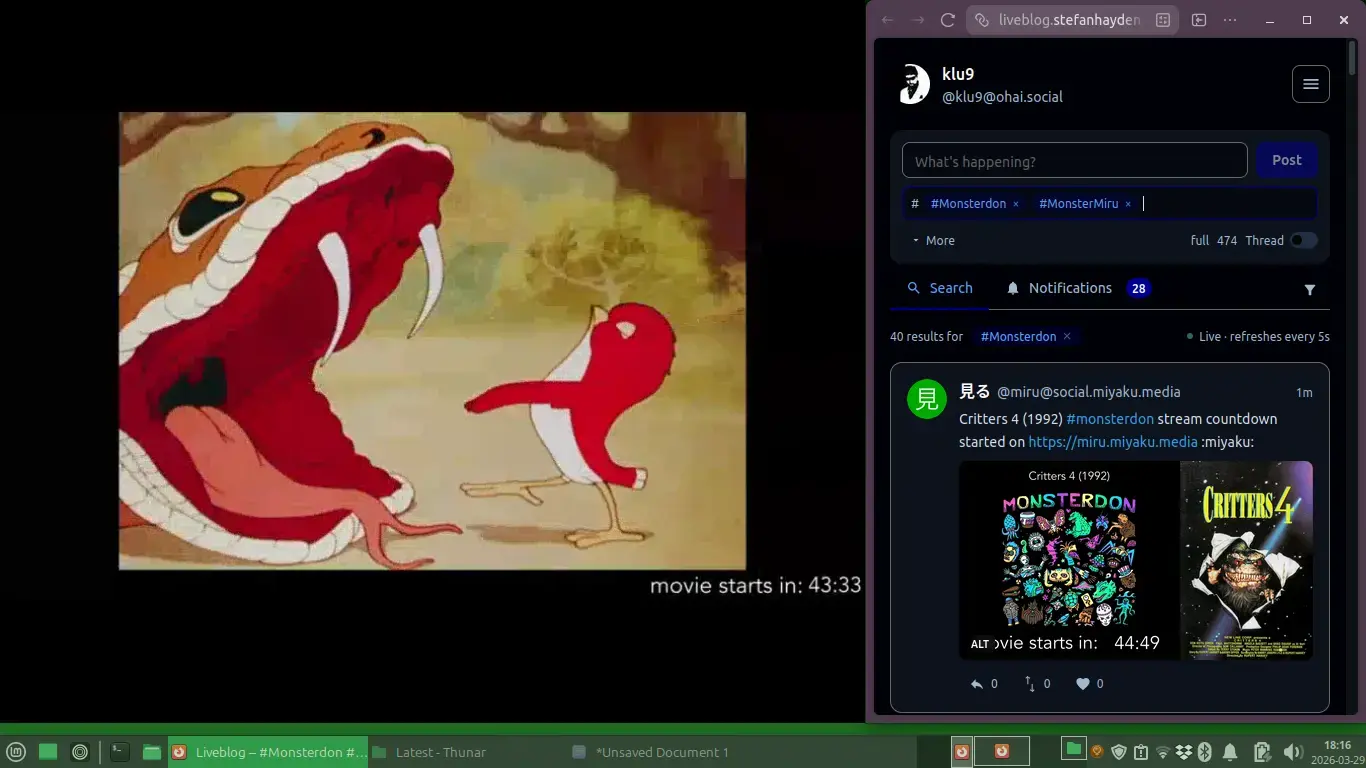Switch to the Notifications tab

pos(1071,288)
